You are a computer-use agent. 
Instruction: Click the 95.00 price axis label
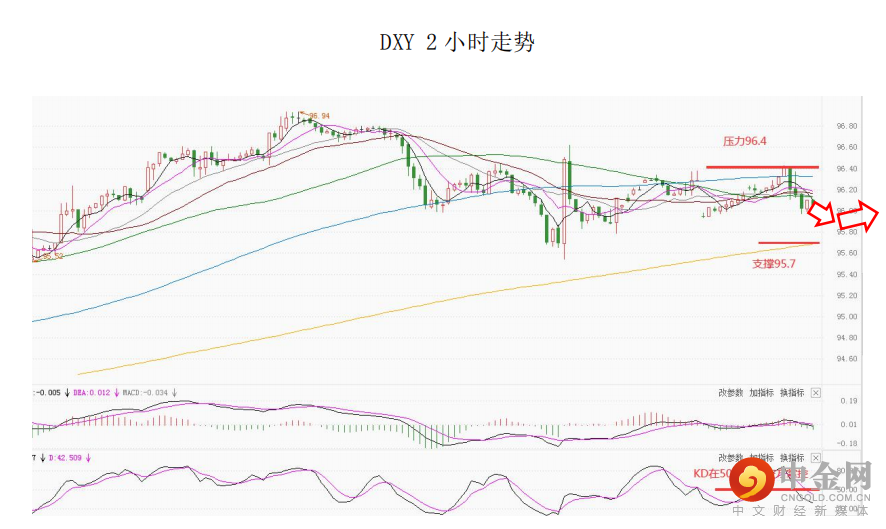(x=846, y=316)
